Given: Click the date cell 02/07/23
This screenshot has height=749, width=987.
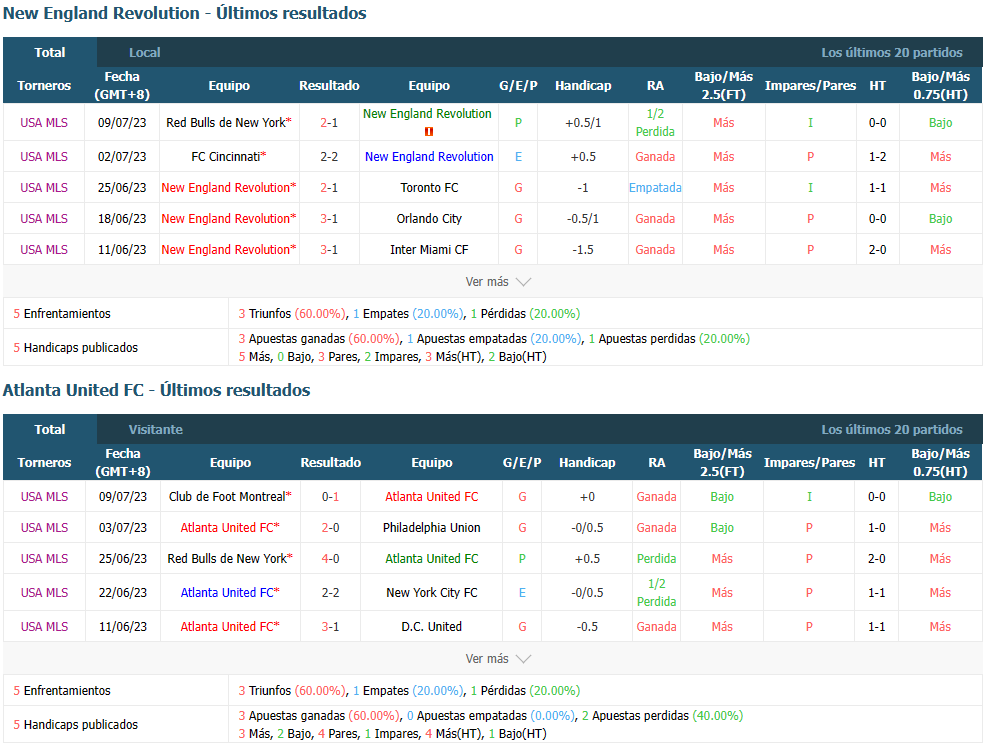Looking at the screenshot, I should (122, 157).
